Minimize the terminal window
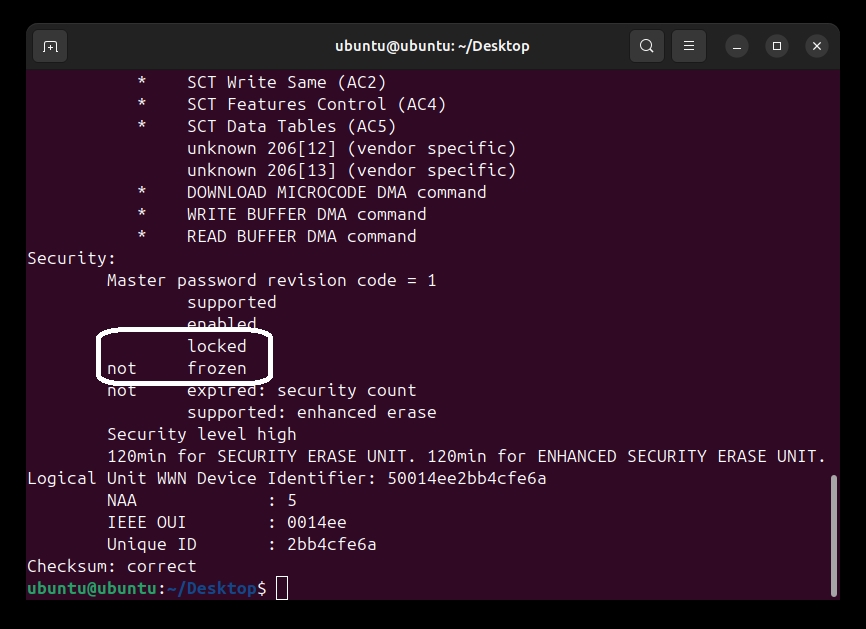Viewport: 866px width, 629px height. 737,46
